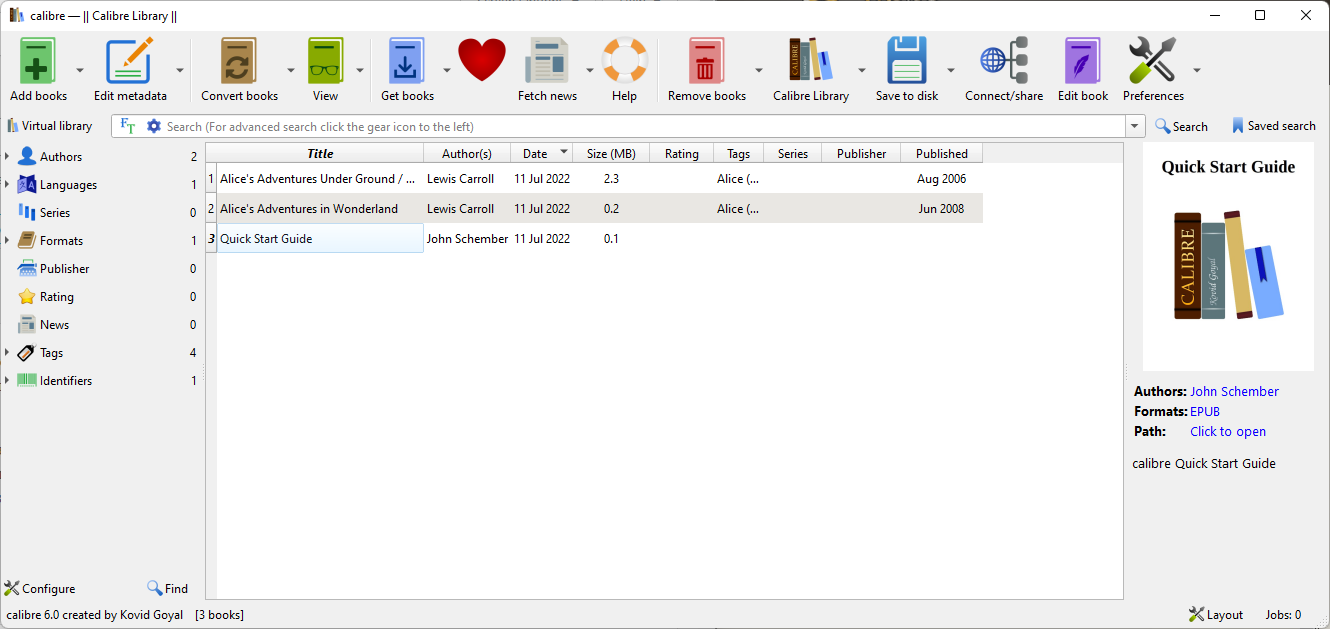The image size is (1330, 629).
Task: Sort by Publisher column header
Action: click(x=861, y=153)
